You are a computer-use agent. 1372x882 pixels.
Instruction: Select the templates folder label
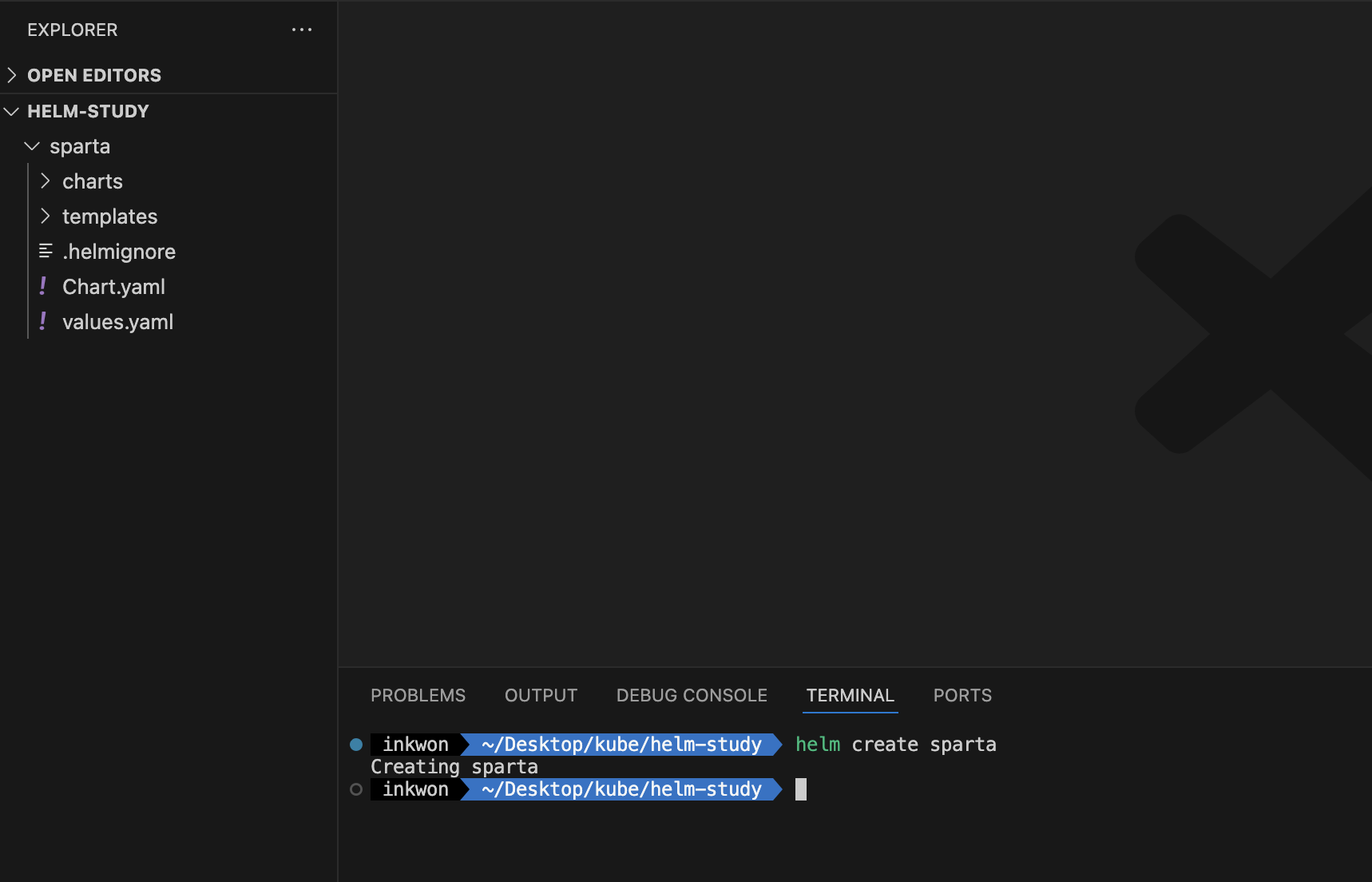pyautogui.click(x=110, y=217)
